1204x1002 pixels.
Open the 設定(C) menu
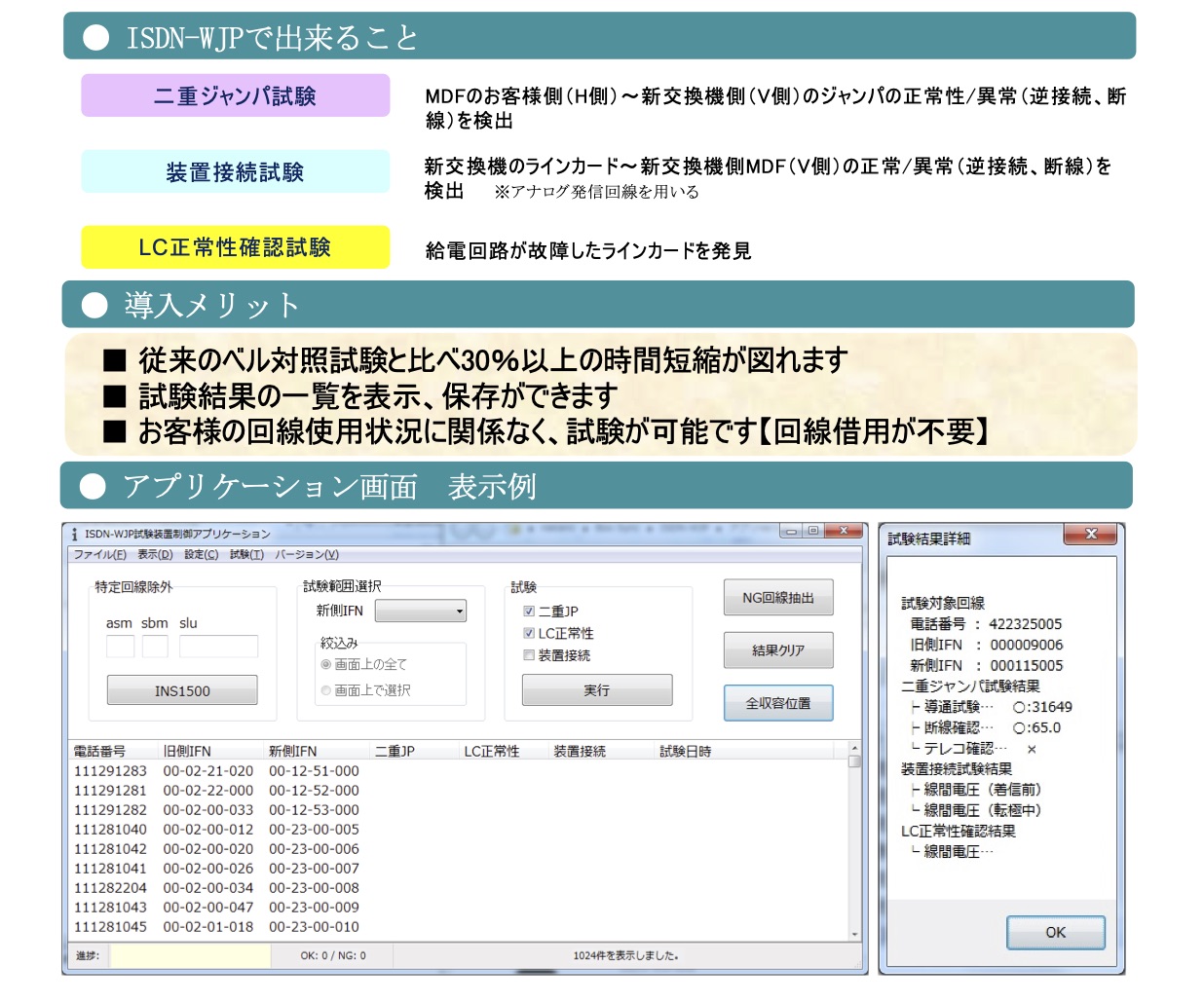click(x=202, y=554)
